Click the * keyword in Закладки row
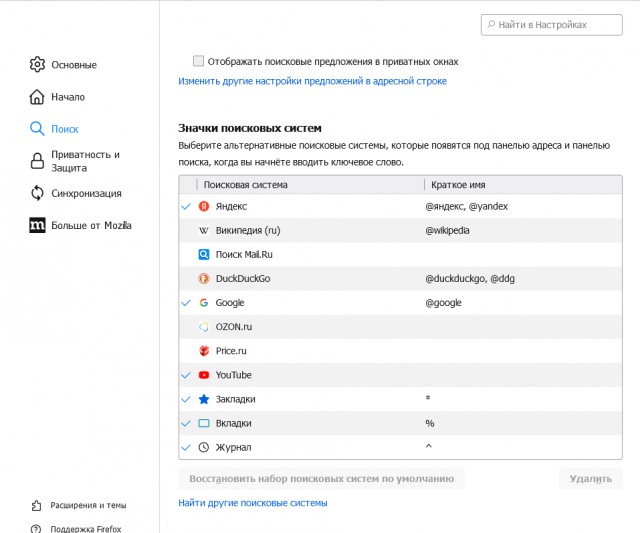 428,398
